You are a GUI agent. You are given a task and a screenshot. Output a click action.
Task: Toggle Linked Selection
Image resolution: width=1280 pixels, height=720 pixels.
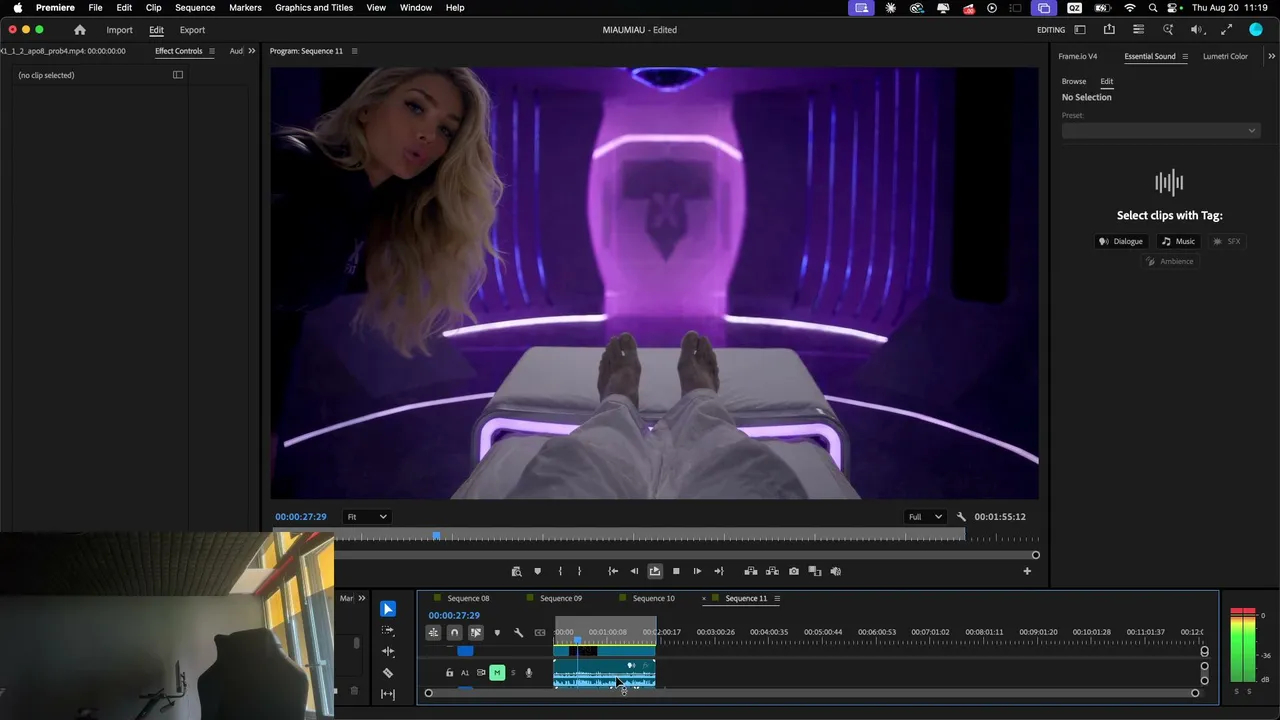476,632
